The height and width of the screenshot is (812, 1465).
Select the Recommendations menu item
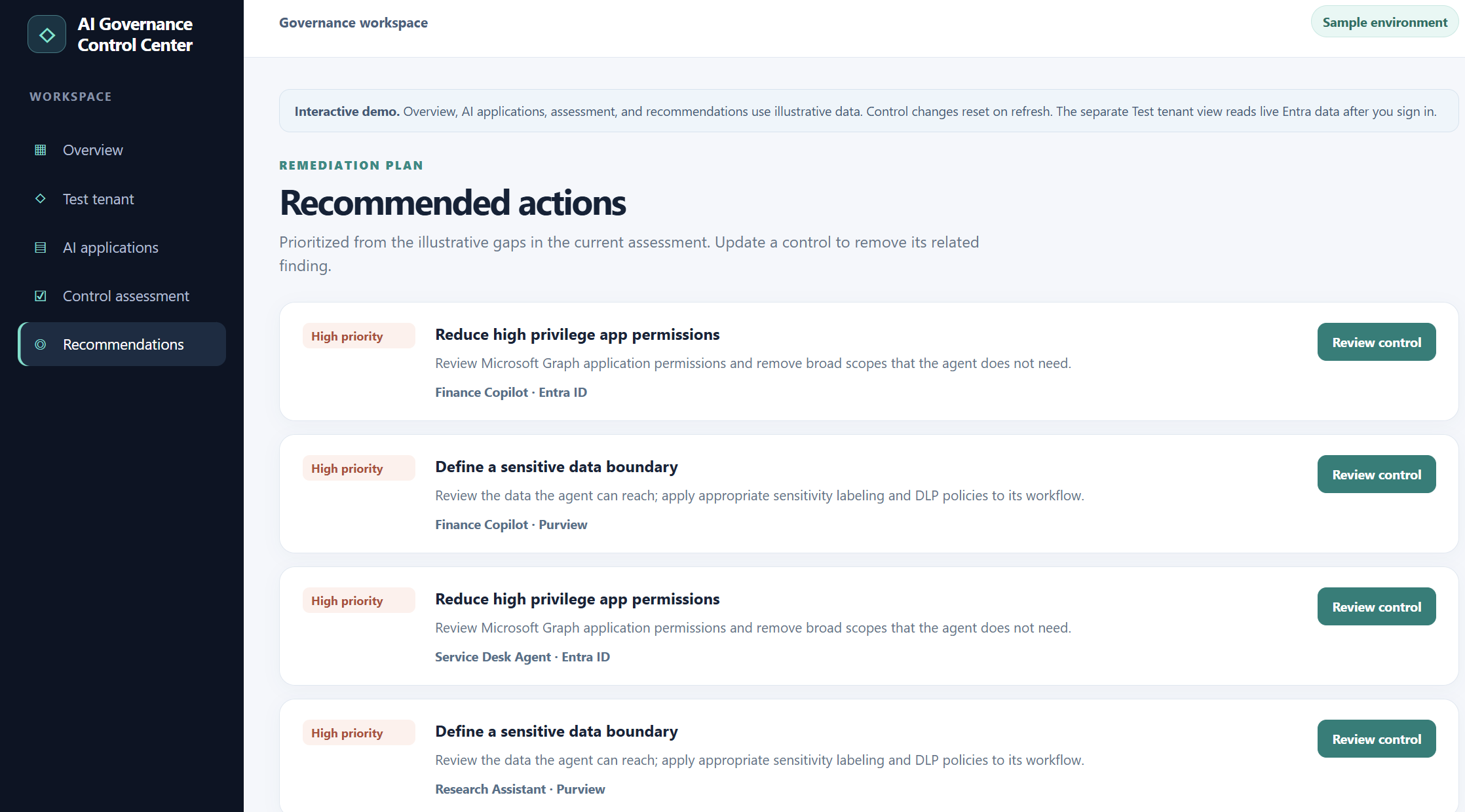pyautogui.click(x=123, y=344)
